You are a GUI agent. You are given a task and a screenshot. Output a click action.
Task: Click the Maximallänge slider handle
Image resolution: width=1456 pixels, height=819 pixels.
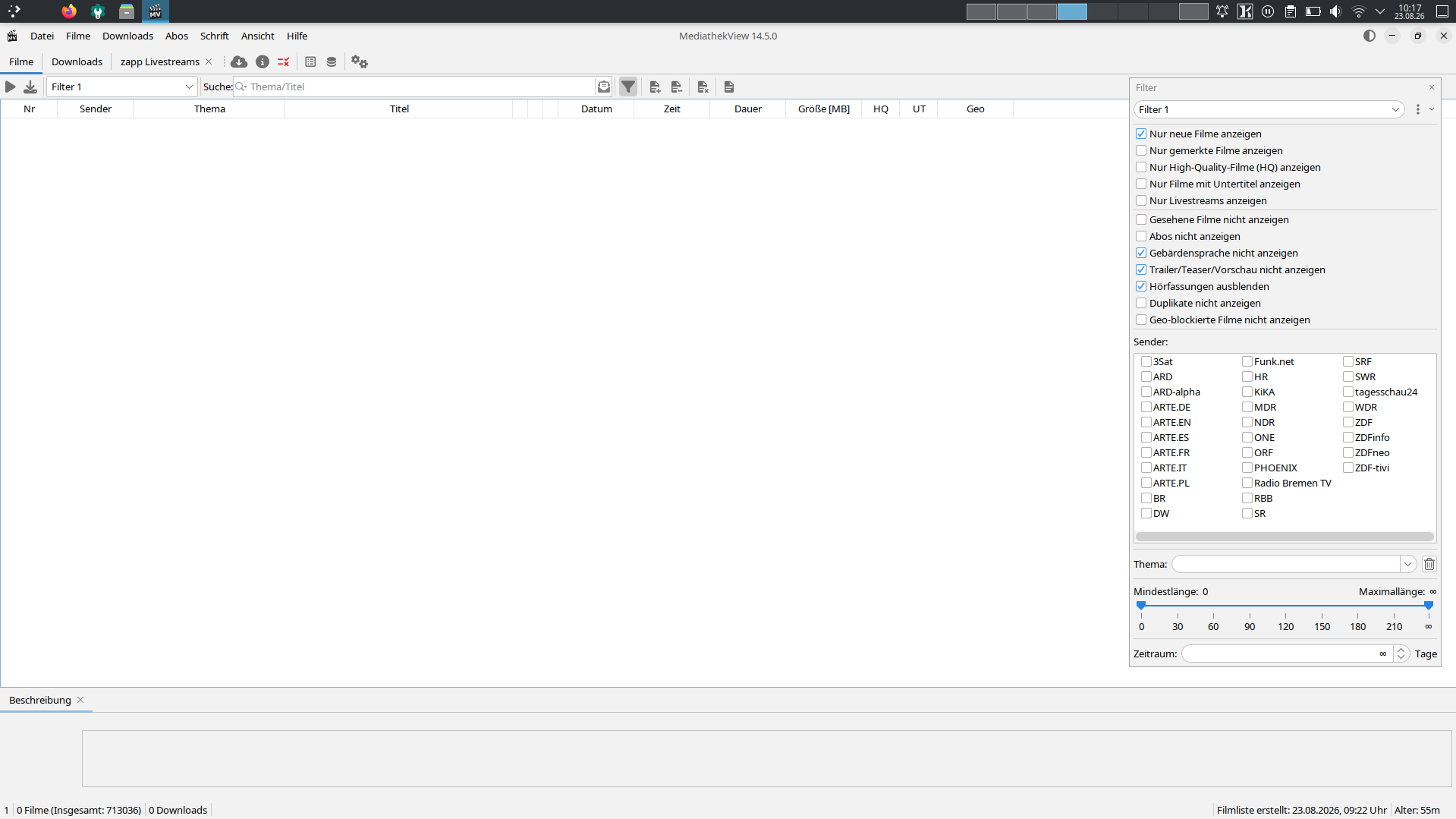(1429, 605)
